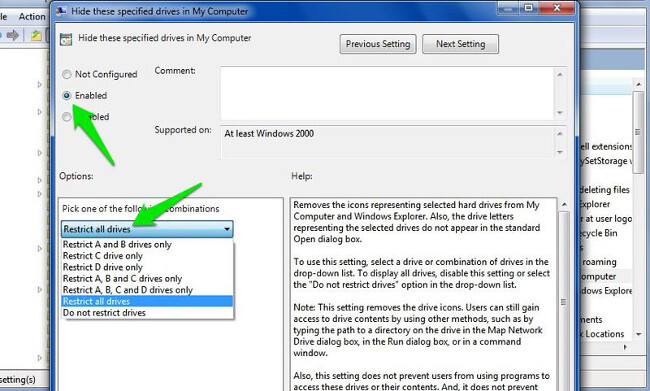Select the Disabled radio button

67,117
